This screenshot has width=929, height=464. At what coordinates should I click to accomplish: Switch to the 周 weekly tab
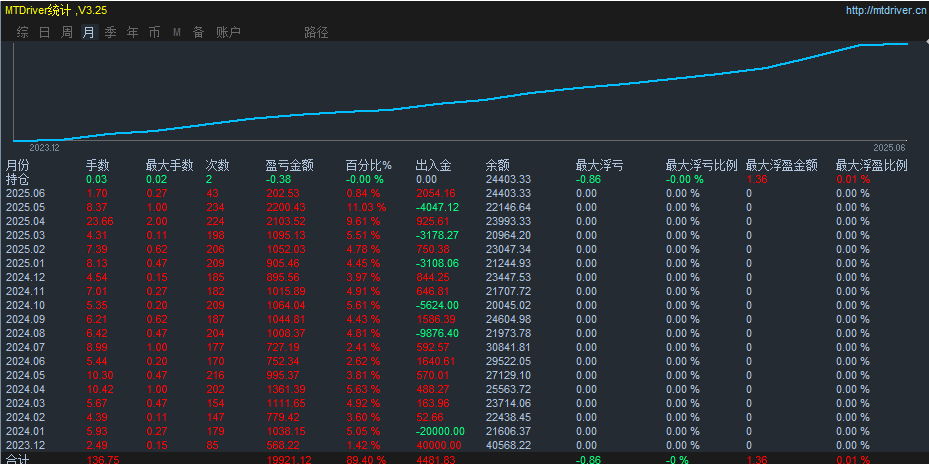point(67,33)
